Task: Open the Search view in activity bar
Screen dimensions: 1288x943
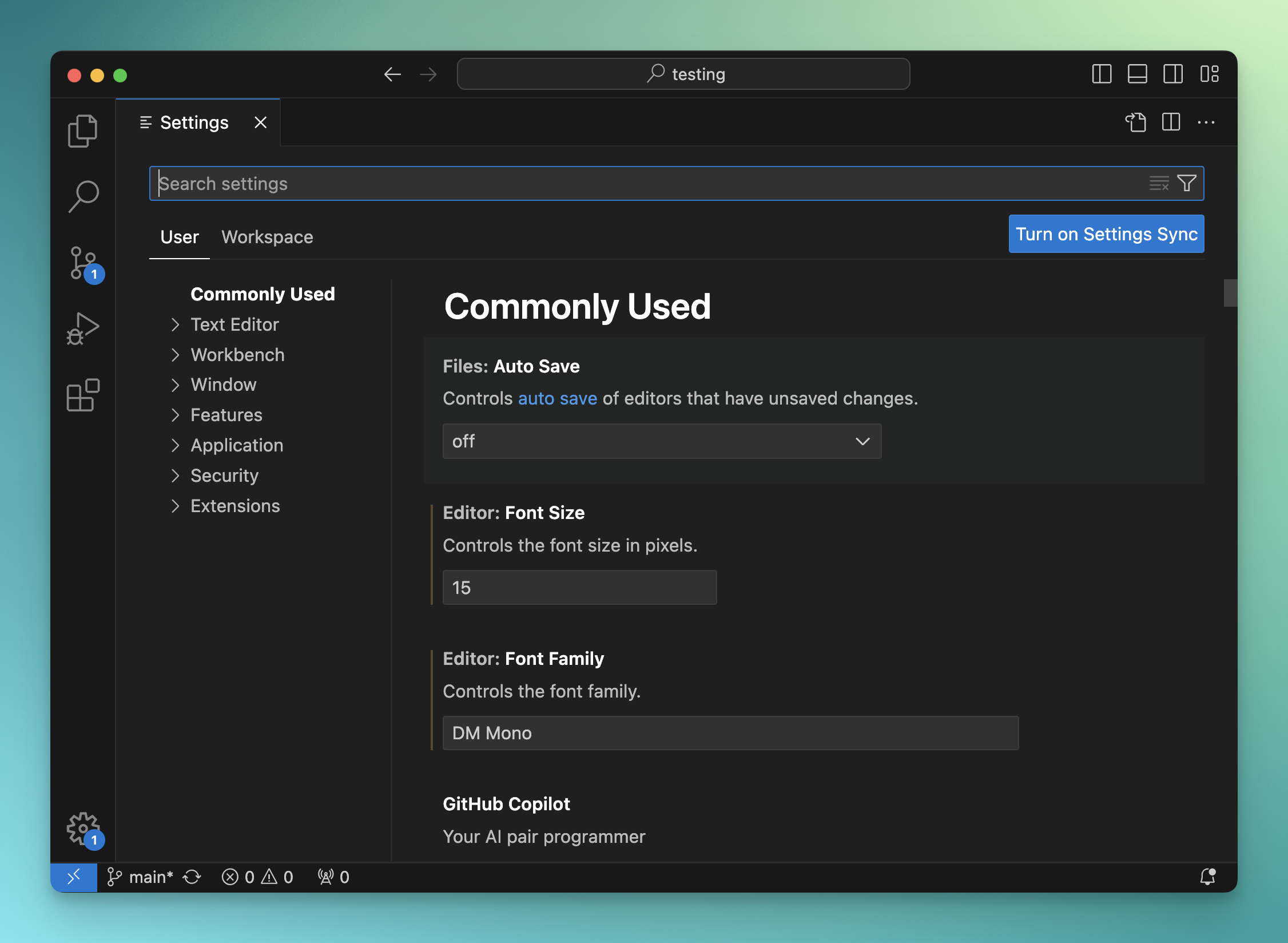Action: coord(83,196)
